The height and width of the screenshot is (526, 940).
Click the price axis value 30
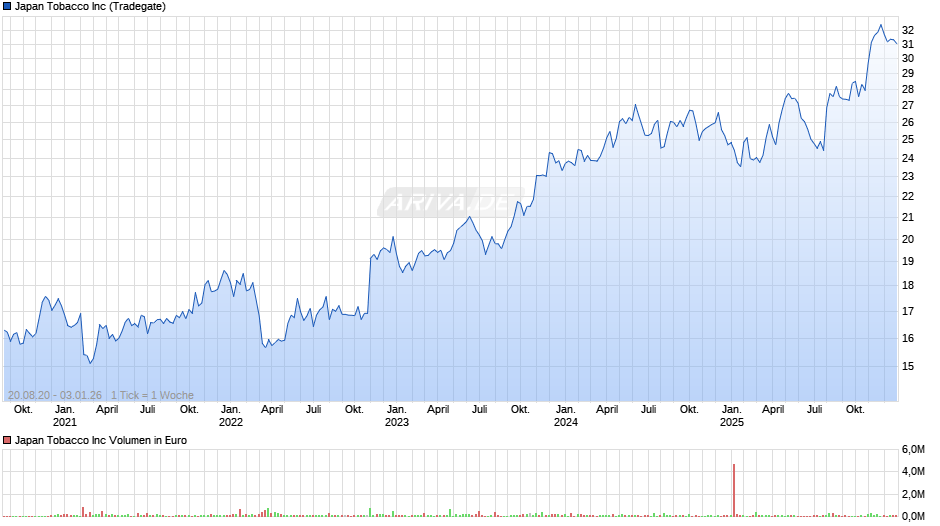(x=908, y=59)
